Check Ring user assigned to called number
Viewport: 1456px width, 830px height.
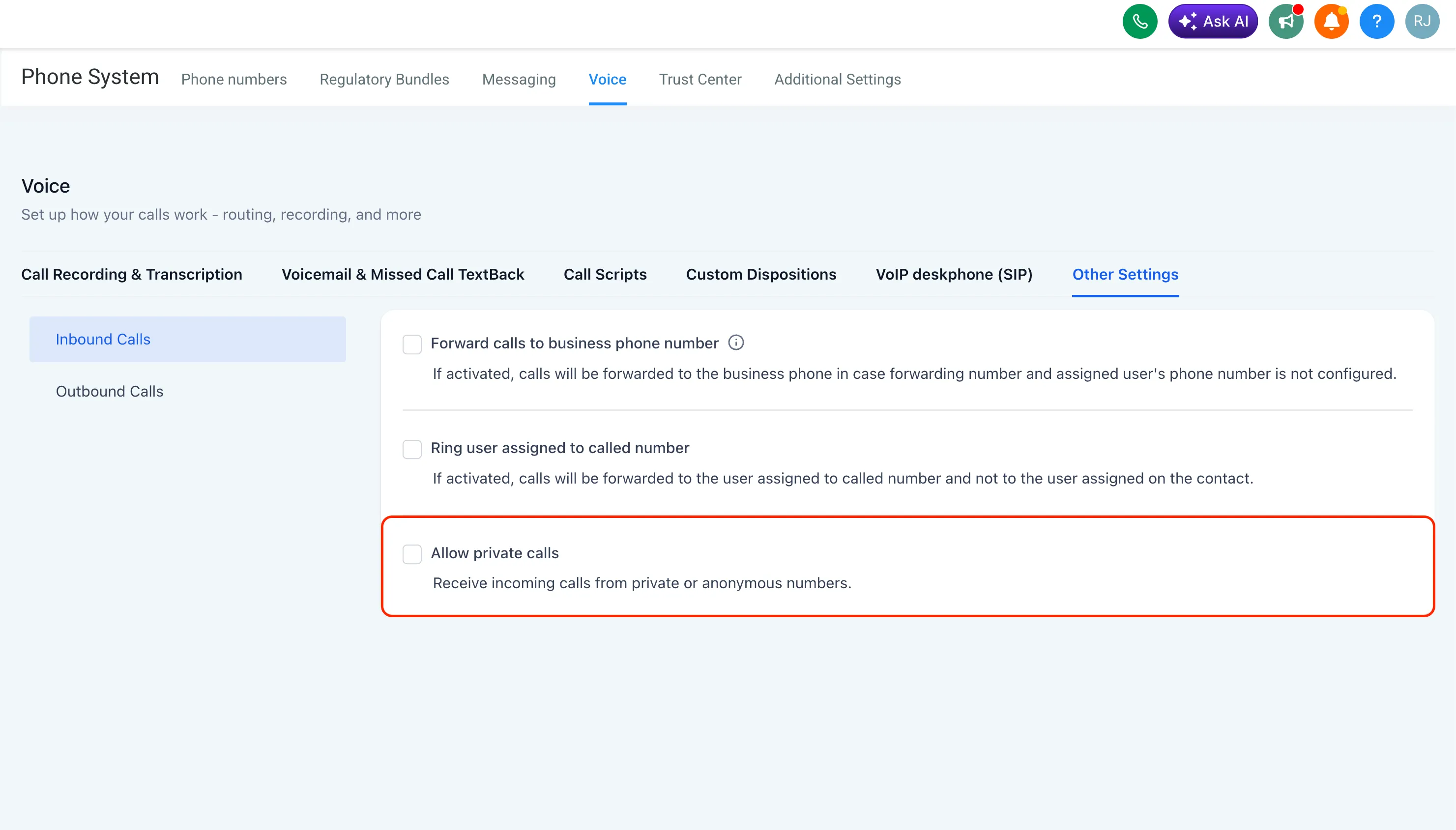click(411, 449)
